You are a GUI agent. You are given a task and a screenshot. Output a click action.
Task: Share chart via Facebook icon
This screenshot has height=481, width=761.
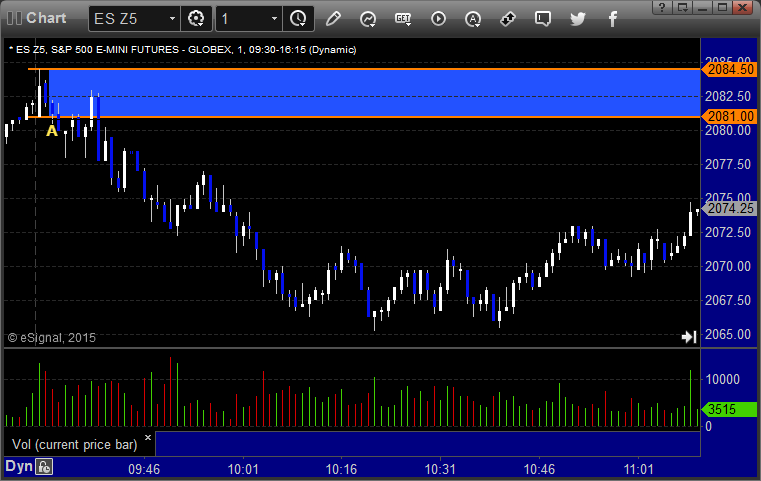(612, 19)
